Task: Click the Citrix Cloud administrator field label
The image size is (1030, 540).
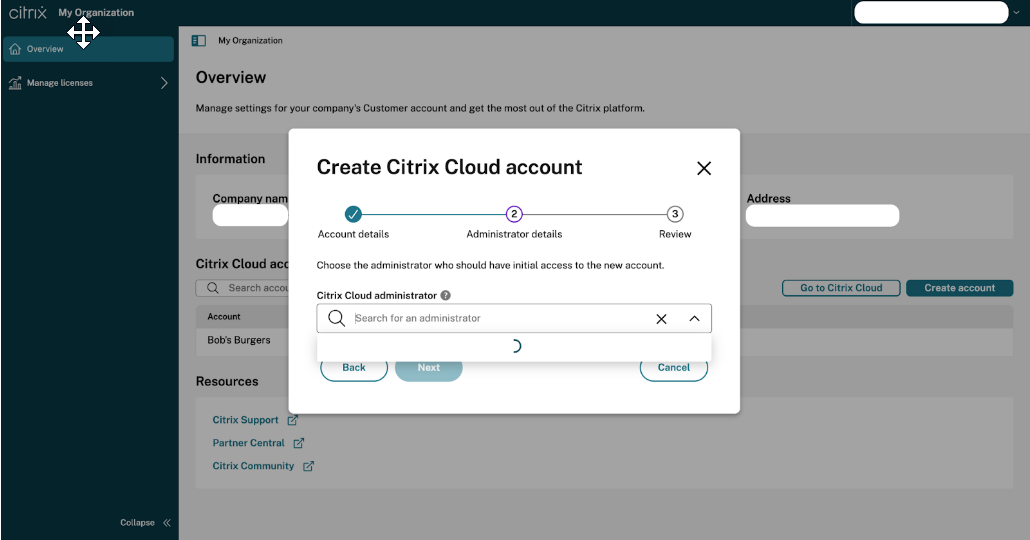Action: (x=376, y=296)
